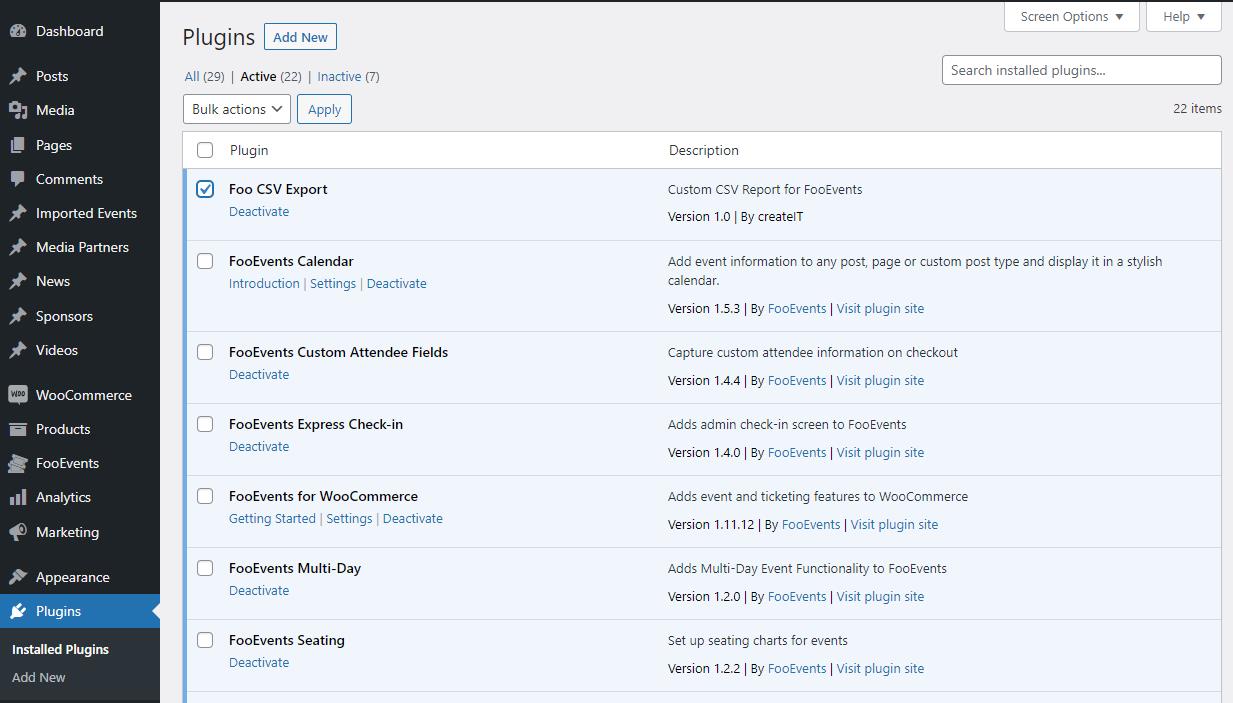Check the FooEvents Express Check-in checkbox
Viewport: 1233px width, 703px height.
(205, 424)
